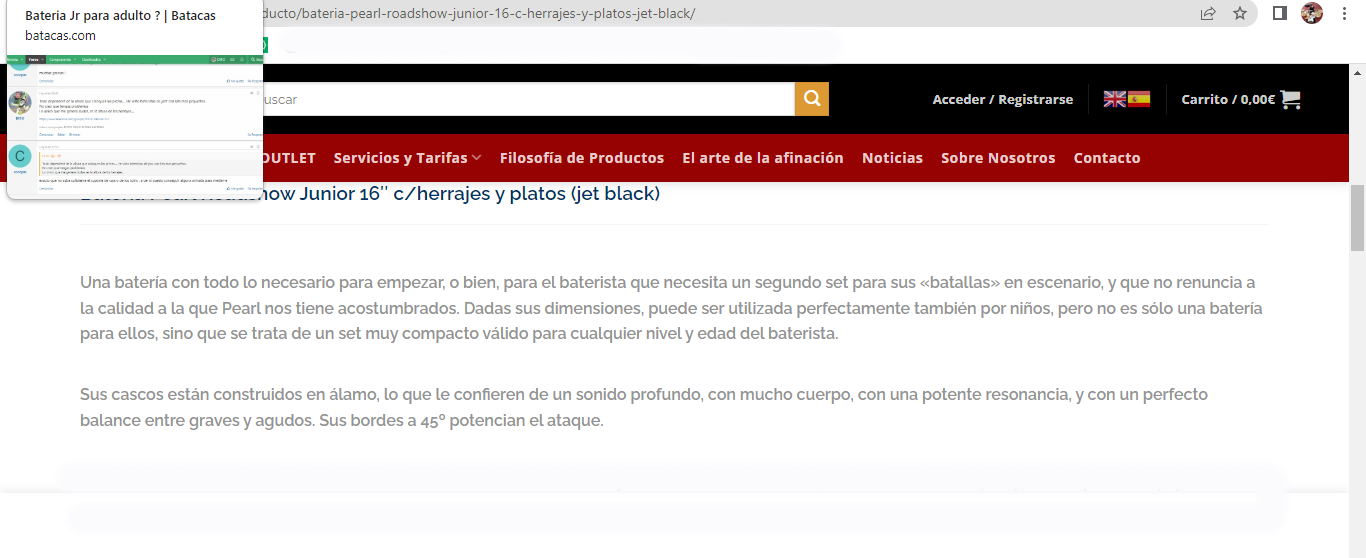Share this page via Chrome share icon

(1208, 13)
